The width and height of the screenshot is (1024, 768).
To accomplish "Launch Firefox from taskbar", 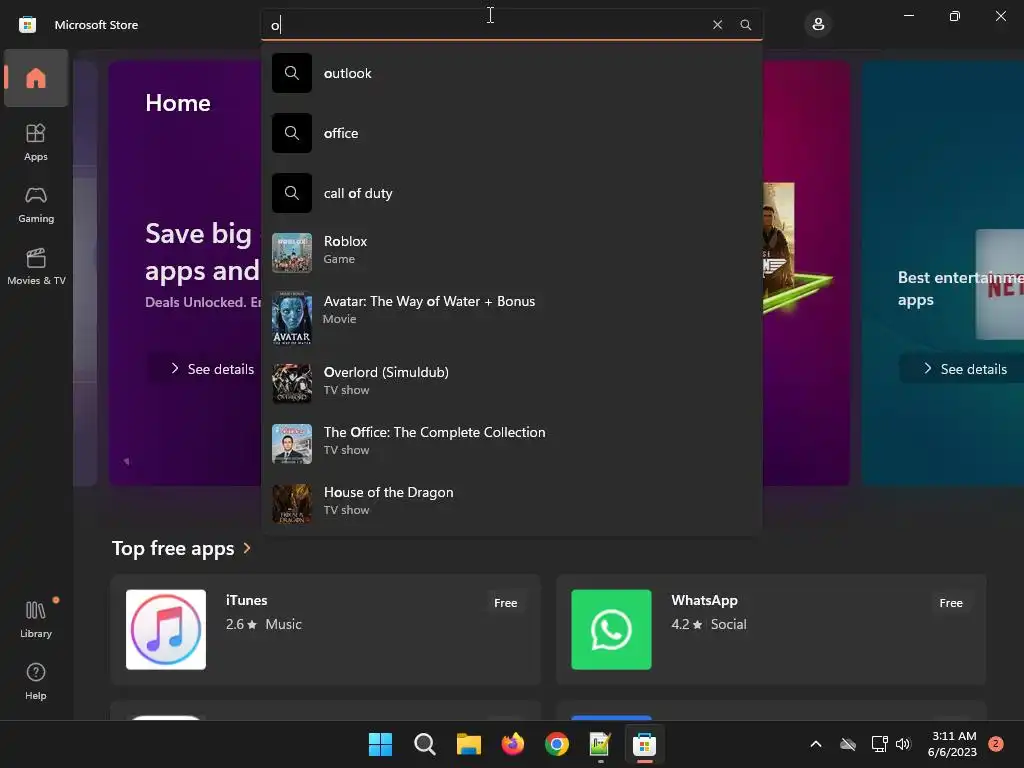I will click(x=513, y=744).
